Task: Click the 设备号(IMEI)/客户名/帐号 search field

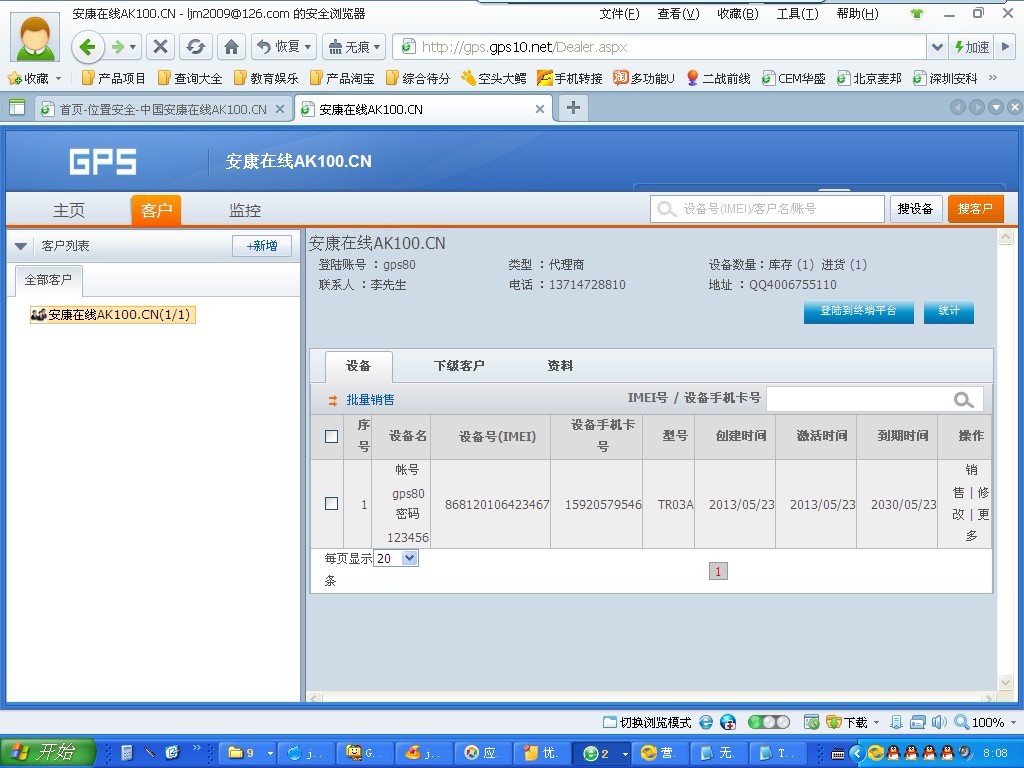Action: 767,209
